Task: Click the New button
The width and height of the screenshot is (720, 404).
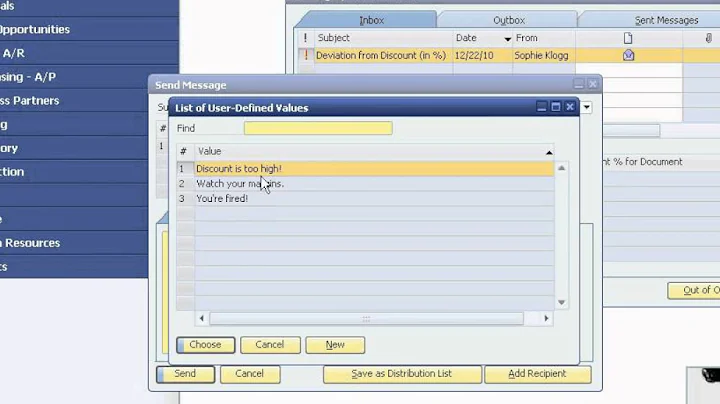Action: [x=335, y=345]
